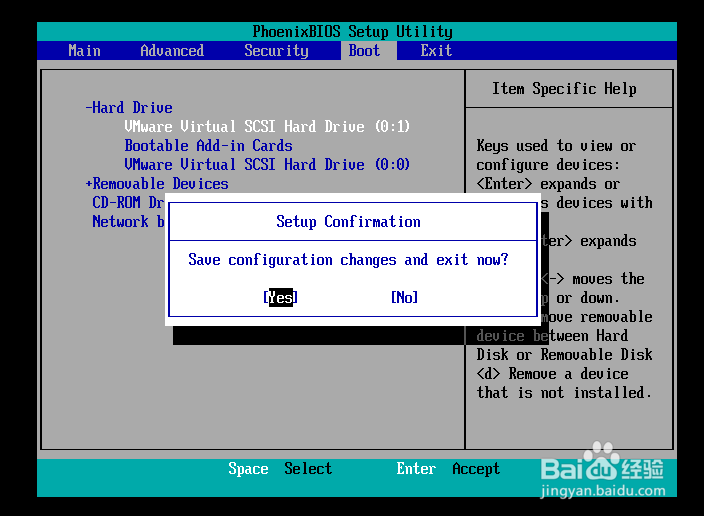Click the PhoenixBIOS Setup Utility title
This screenshot has height=516, width=704.
(352, 31)
